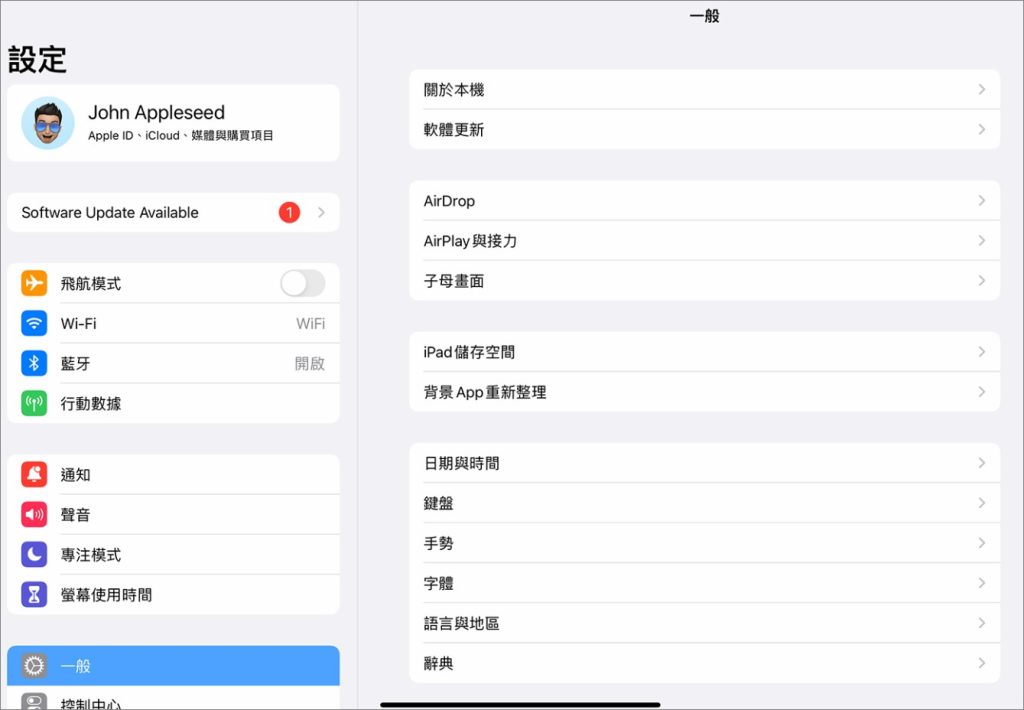Tap the 開啟 Bluetooth status

pyautogui.click(x=310, y=363)
